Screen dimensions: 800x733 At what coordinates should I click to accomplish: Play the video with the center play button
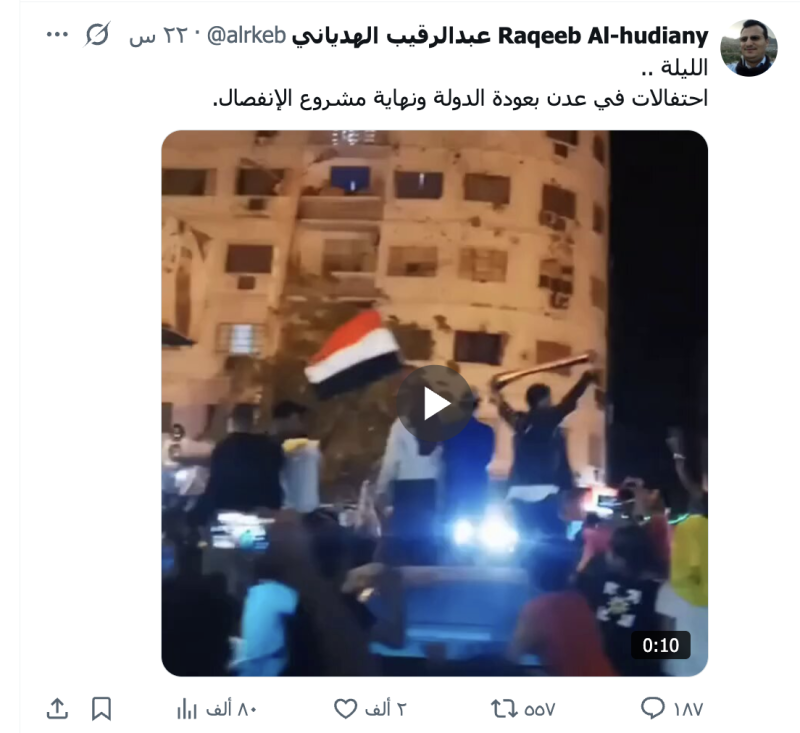(435, 403)
